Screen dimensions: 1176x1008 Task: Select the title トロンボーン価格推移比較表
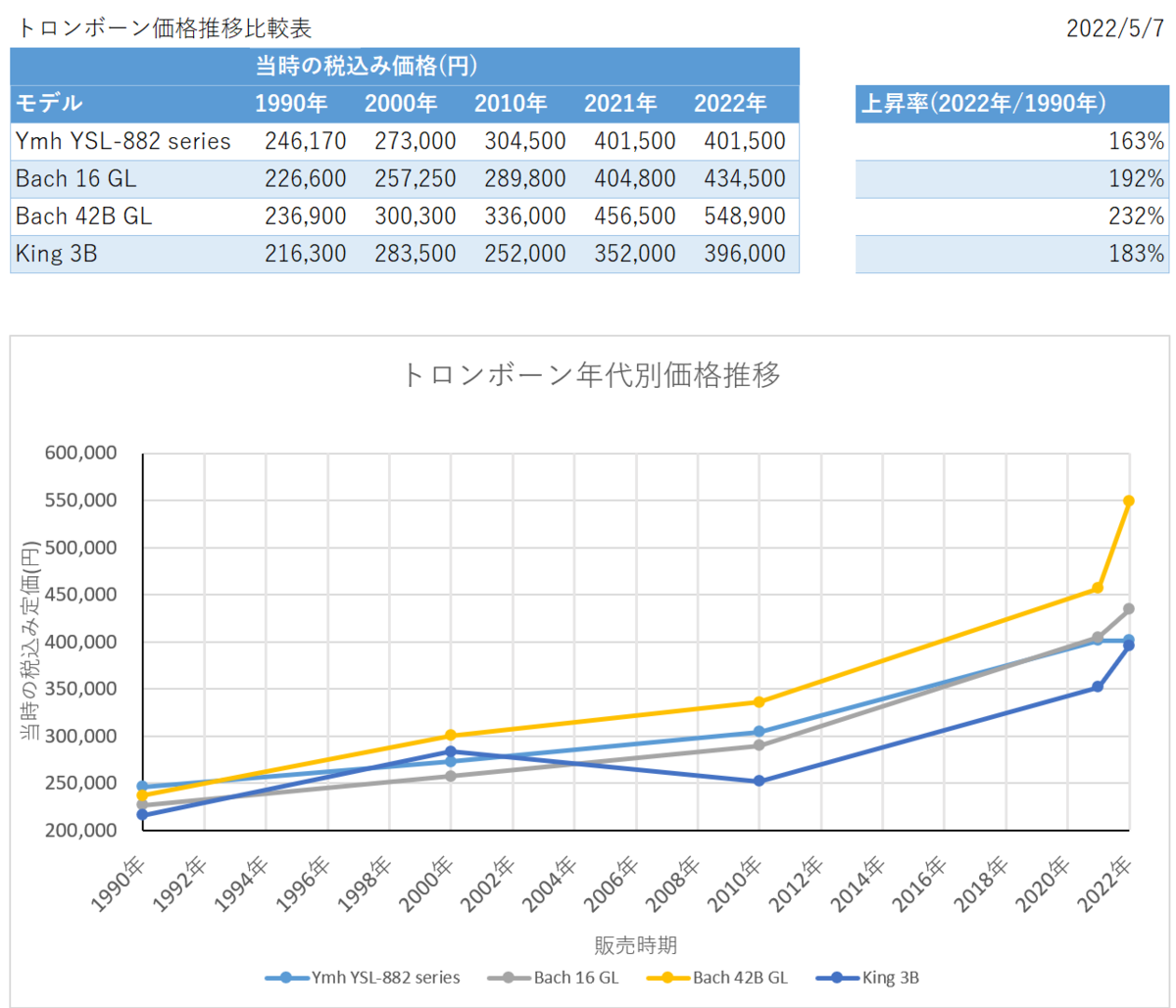click(x=165, y=28)
